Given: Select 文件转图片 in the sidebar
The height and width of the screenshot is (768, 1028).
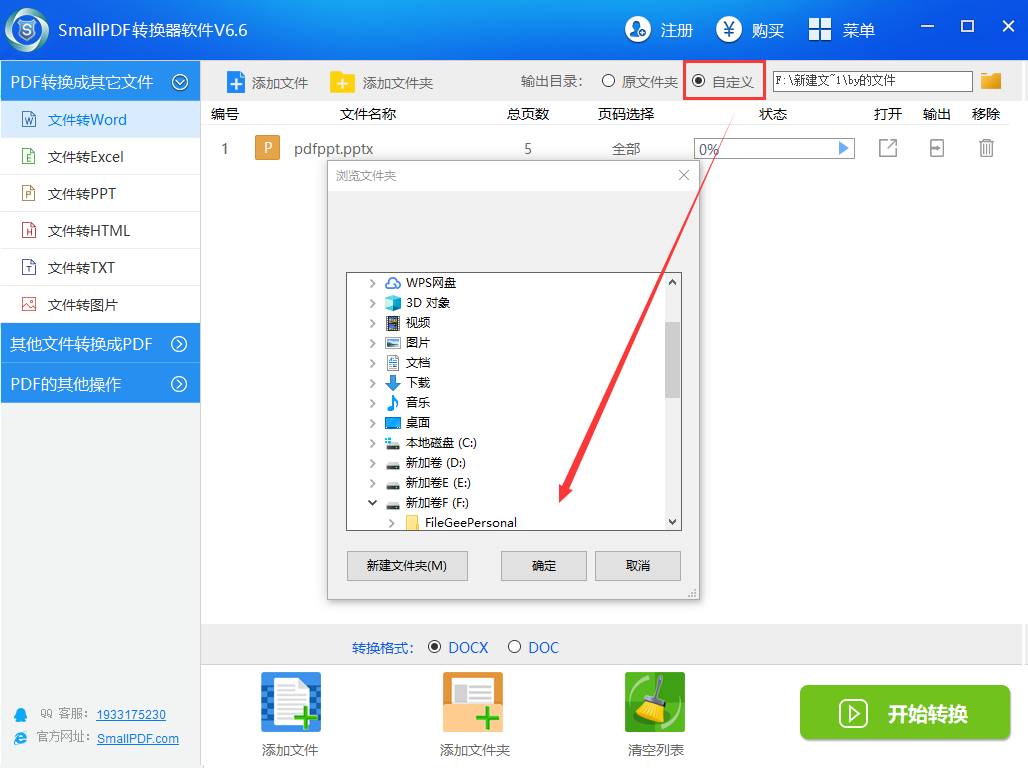Looking at the screenshot, I should [83, 305].
